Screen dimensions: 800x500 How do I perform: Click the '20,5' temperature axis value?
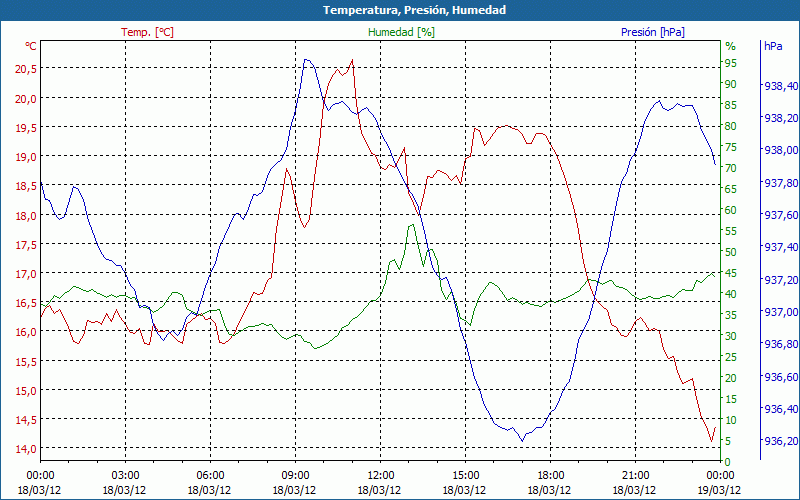pyautogui.click(x=26, y=69)
